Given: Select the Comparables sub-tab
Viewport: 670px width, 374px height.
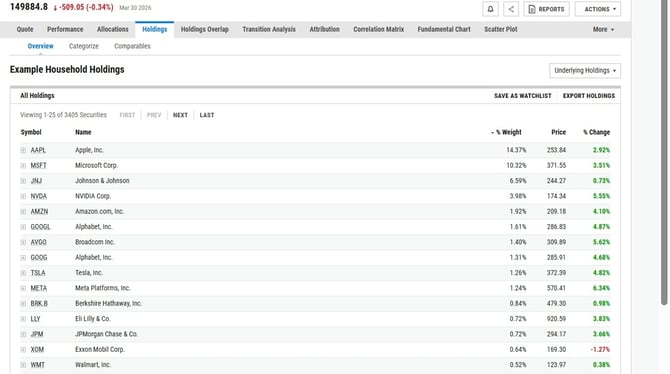Looking at the screenshot, I should point(132,46).
